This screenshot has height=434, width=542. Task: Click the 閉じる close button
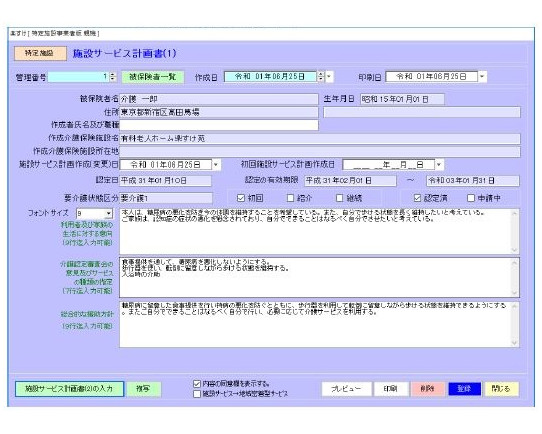[x=501, y=389]
